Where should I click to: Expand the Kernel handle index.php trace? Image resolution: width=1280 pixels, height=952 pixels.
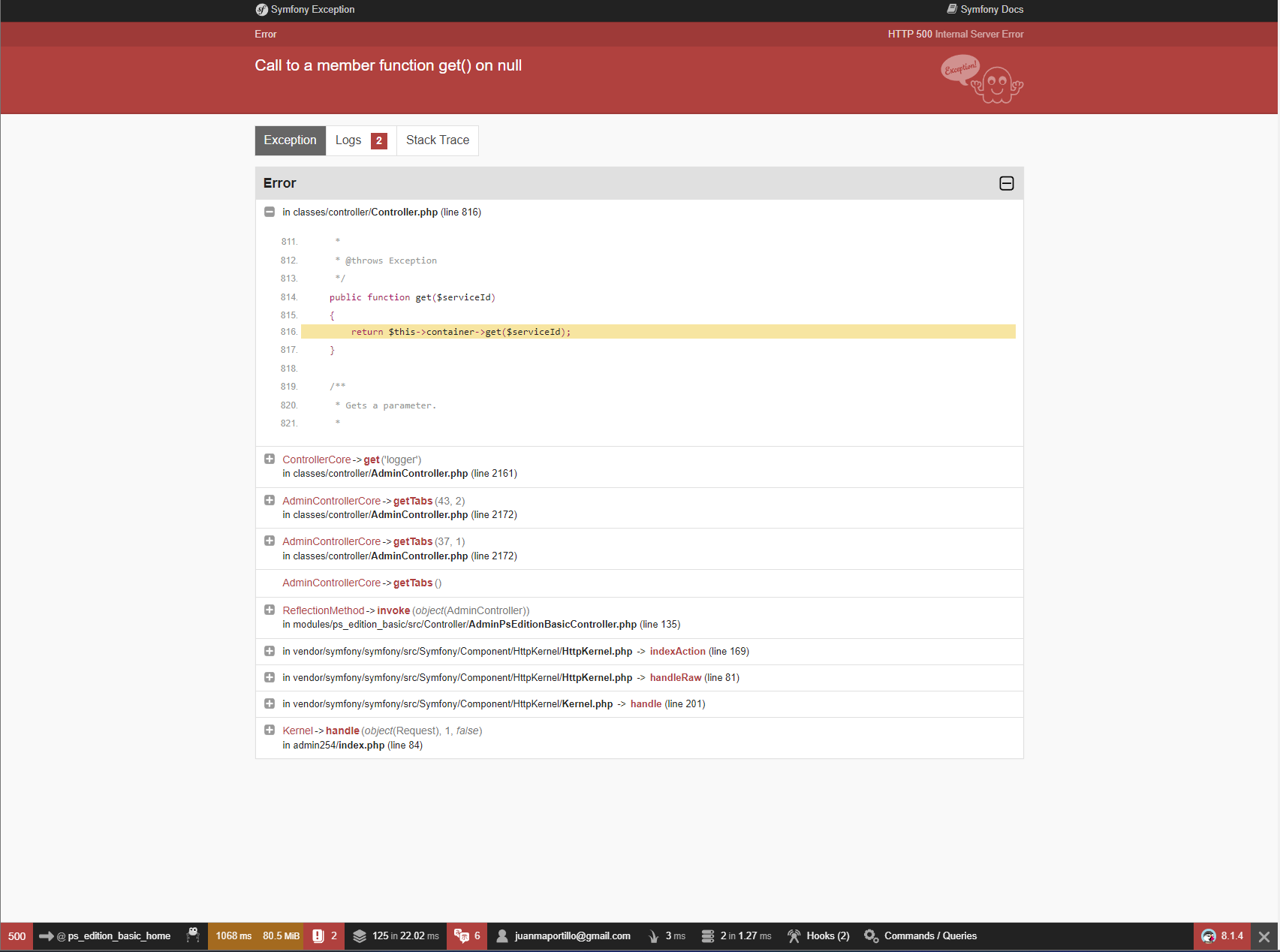[x=270, y=730]
